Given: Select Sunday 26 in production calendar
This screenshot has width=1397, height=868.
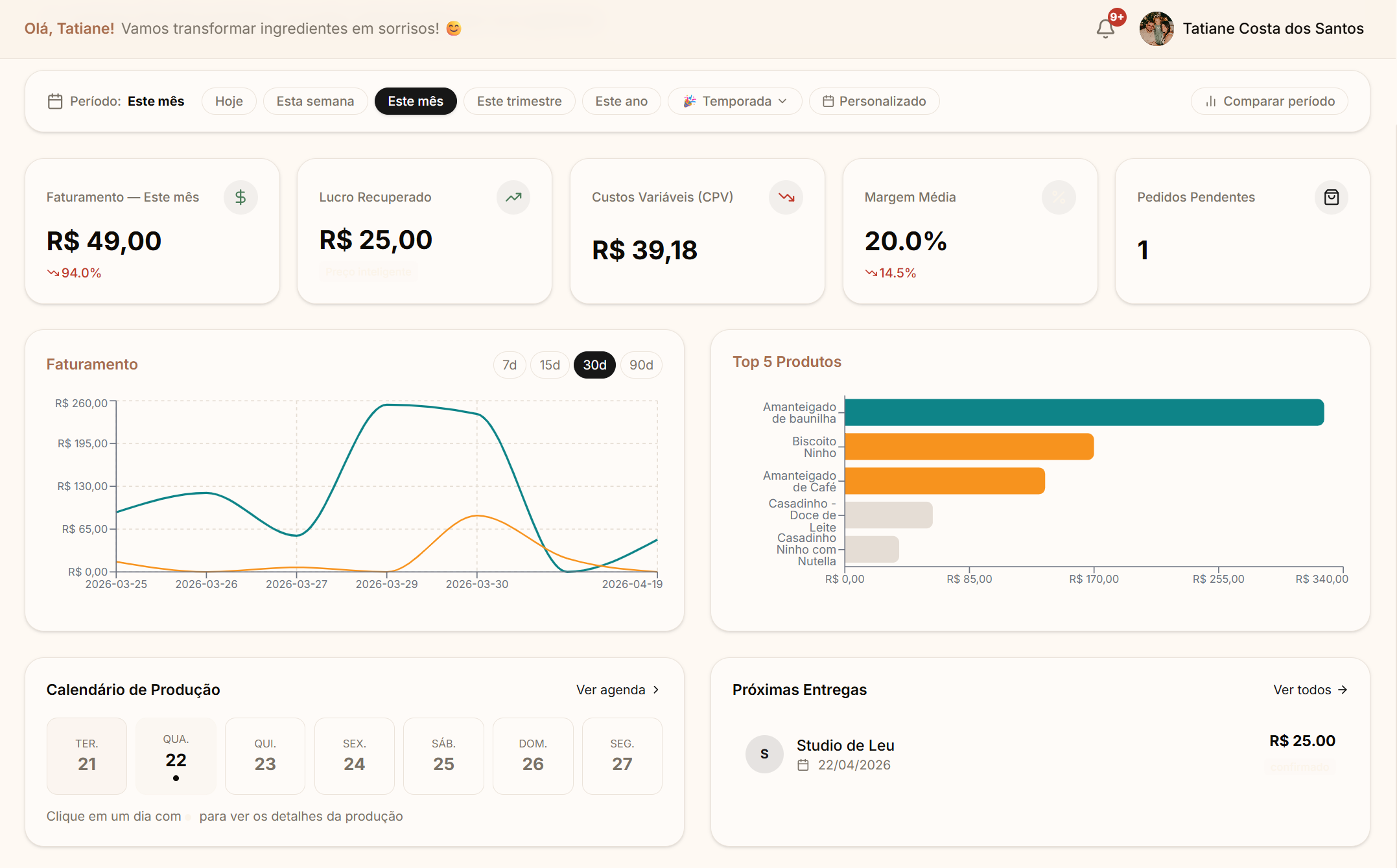Looking at the screenshot, I should point(533,756).
